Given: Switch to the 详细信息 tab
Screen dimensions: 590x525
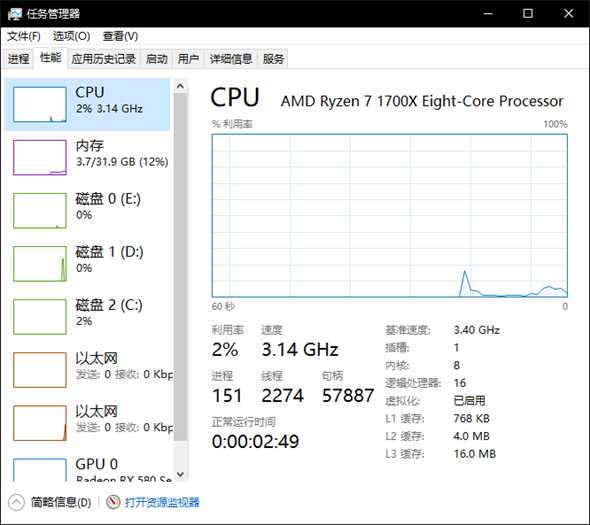Looking at the screenshot, I should click(x=231, y=59).
